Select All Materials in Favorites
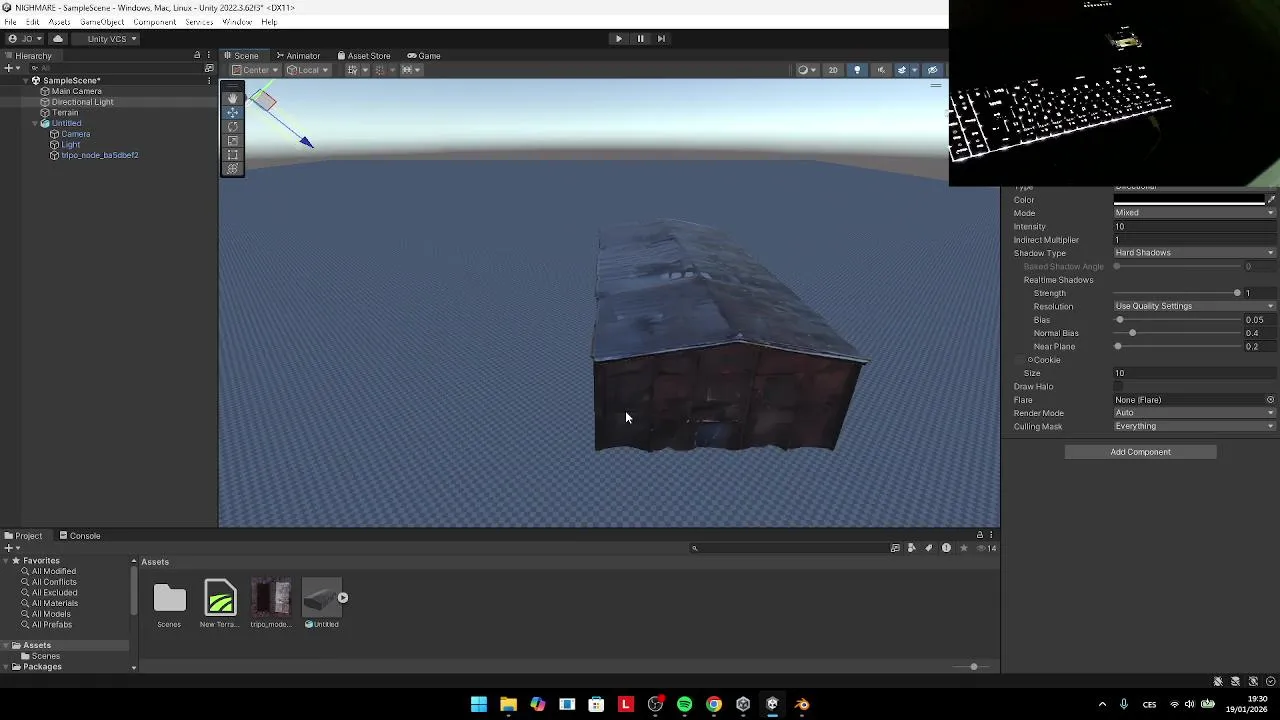Screen dimensions: 1280x720 54,604
